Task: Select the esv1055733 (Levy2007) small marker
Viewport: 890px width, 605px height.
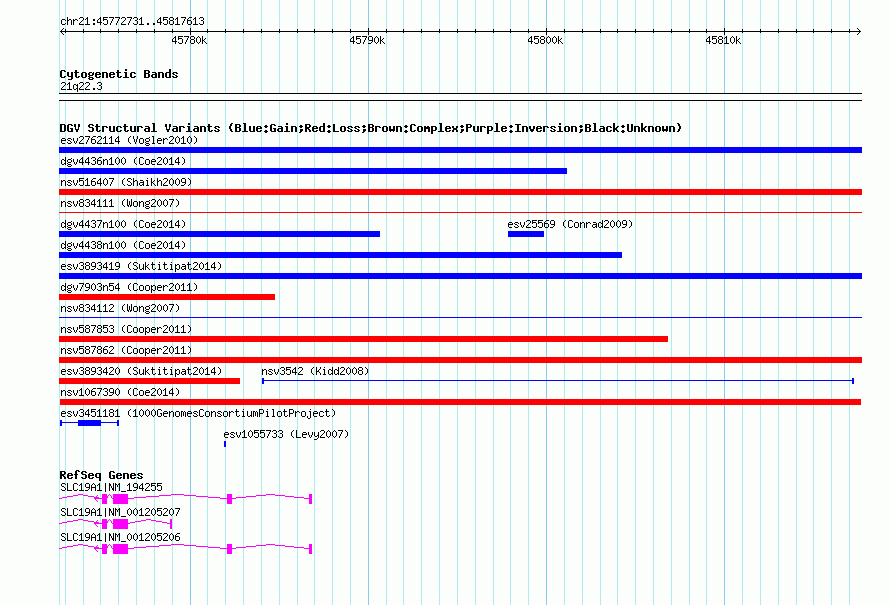Action: (x=225, y=444)
